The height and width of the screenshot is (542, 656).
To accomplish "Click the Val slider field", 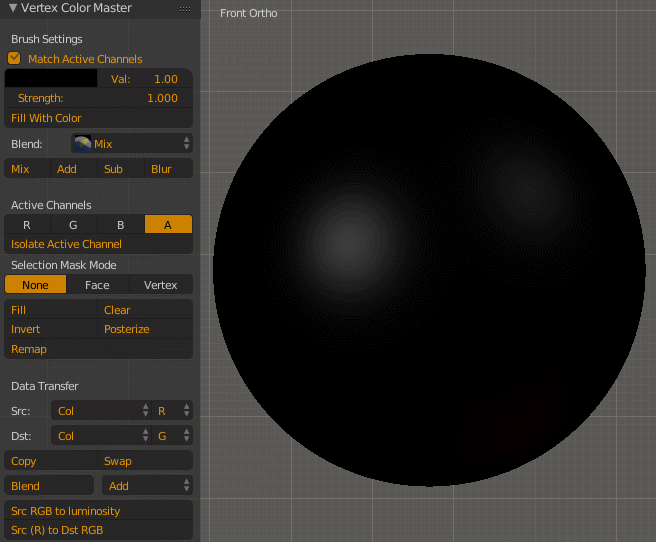I will point(145,79).
